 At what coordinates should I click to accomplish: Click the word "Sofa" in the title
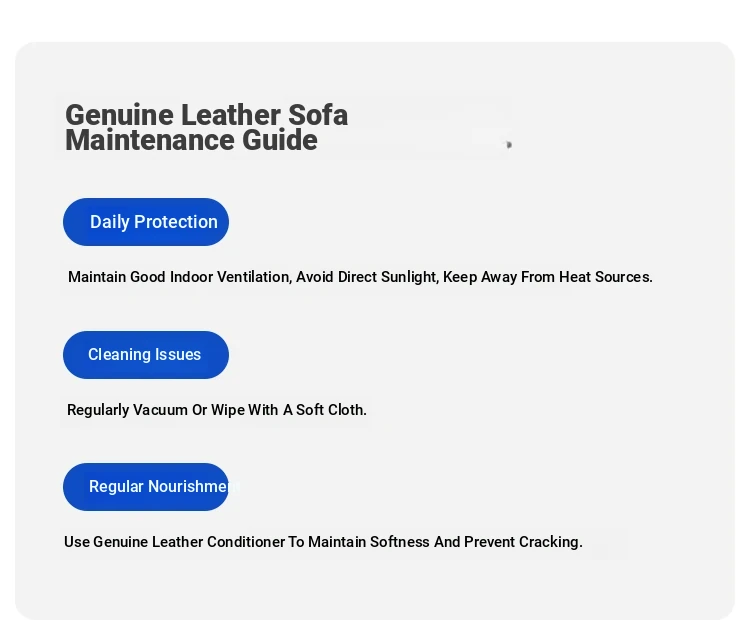coord(318,115)
